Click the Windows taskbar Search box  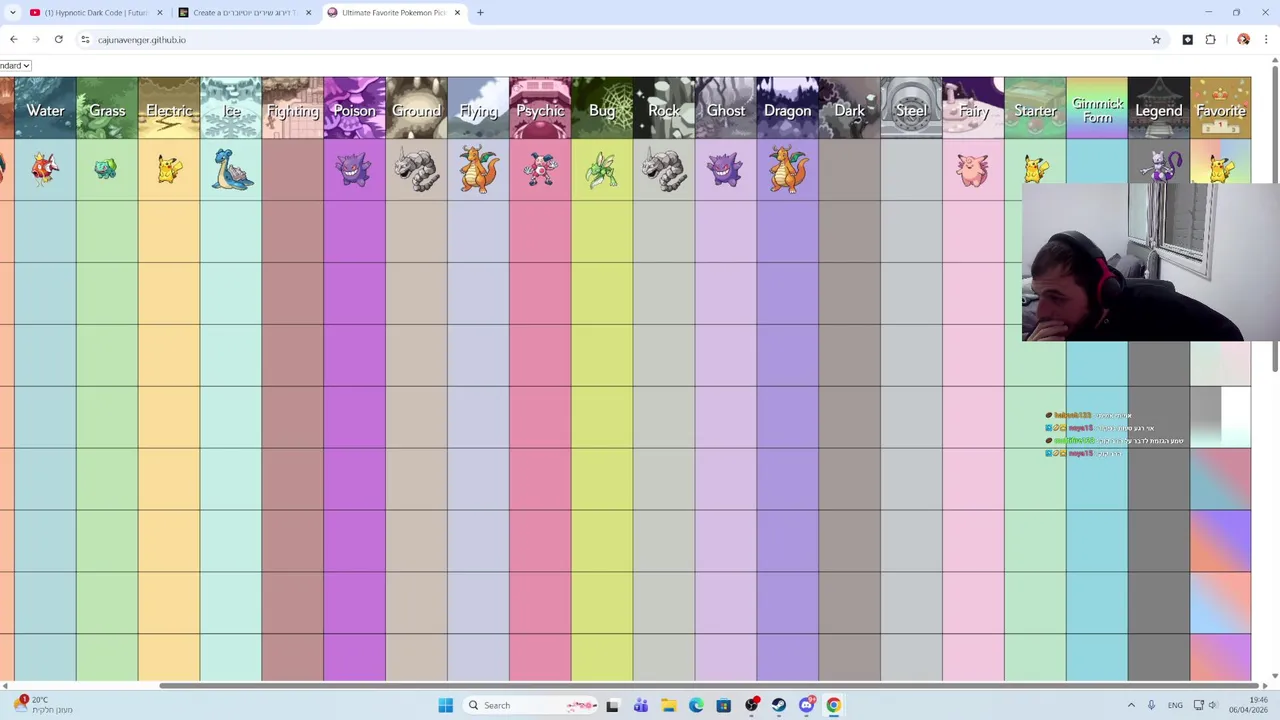[529, 705]
